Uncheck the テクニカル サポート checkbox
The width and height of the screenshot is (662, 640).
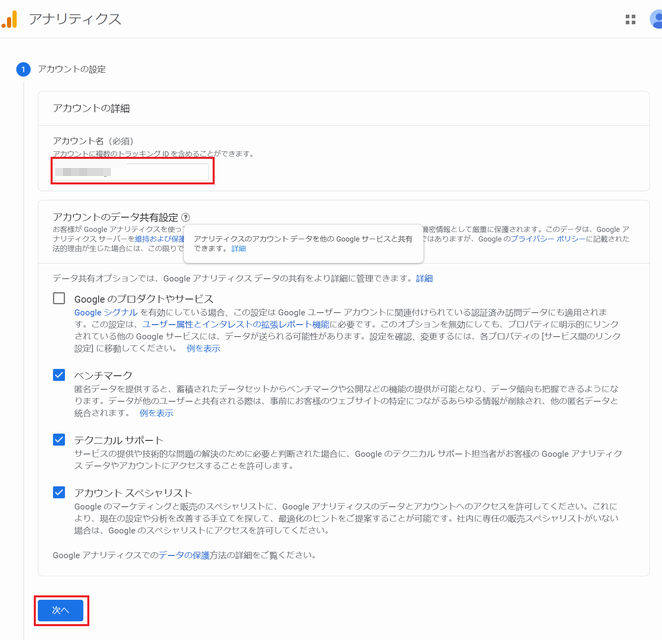pyautogui.click(x=59, y=440)
